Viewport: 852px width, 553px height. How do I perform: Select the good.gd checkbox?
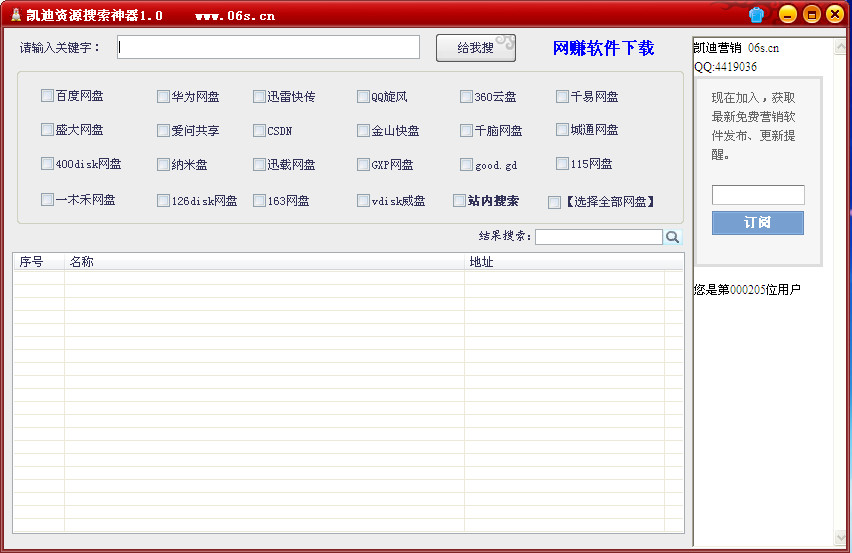click(x=466, y=165)
